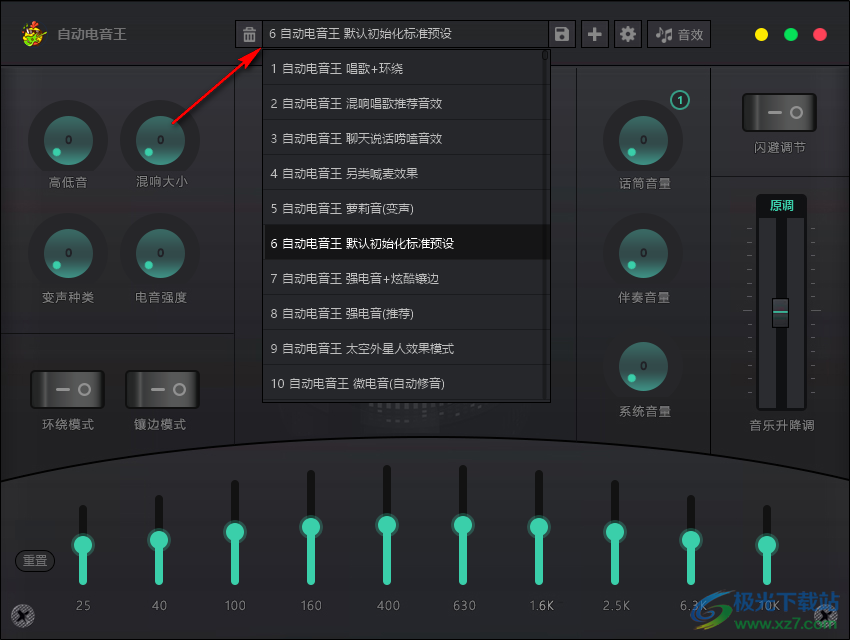Enable the 闪避调节 switch
Image resolution: width=850 pixels, height=640 pixels.
coord(779,112)
